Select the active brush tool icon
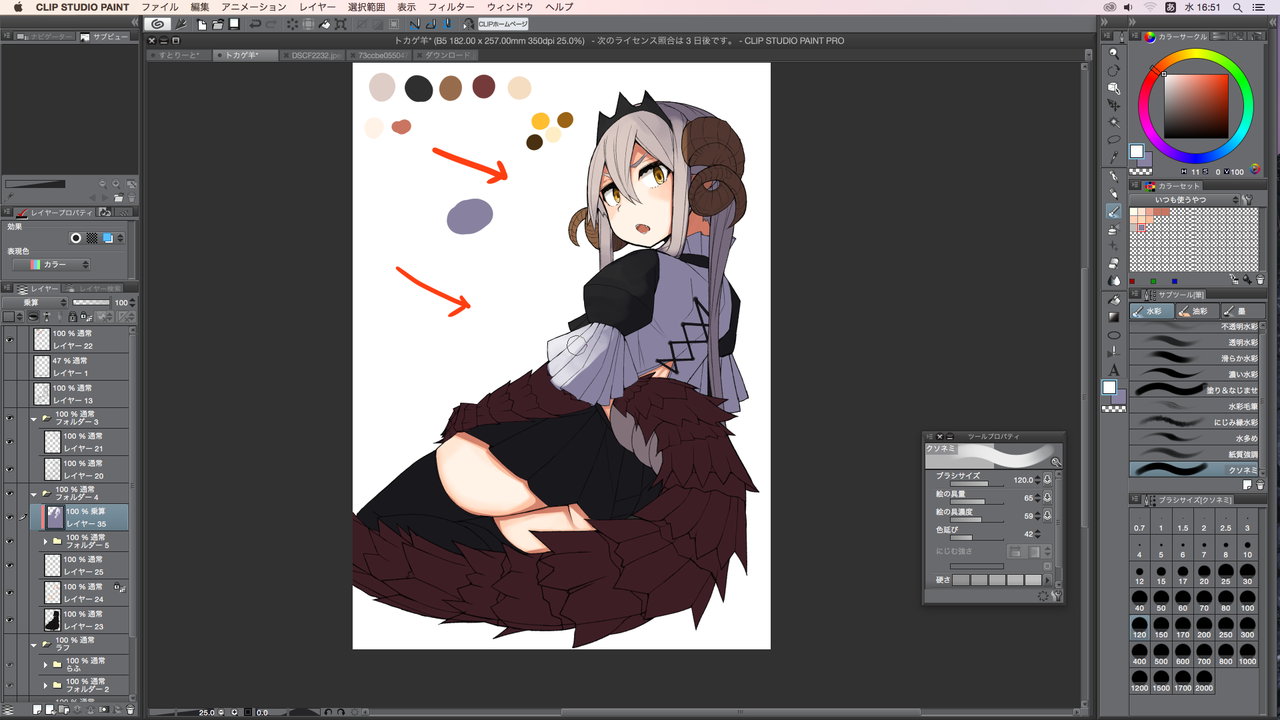Viewport: 1280px width, 720px height. click(x=1114, y=212)
